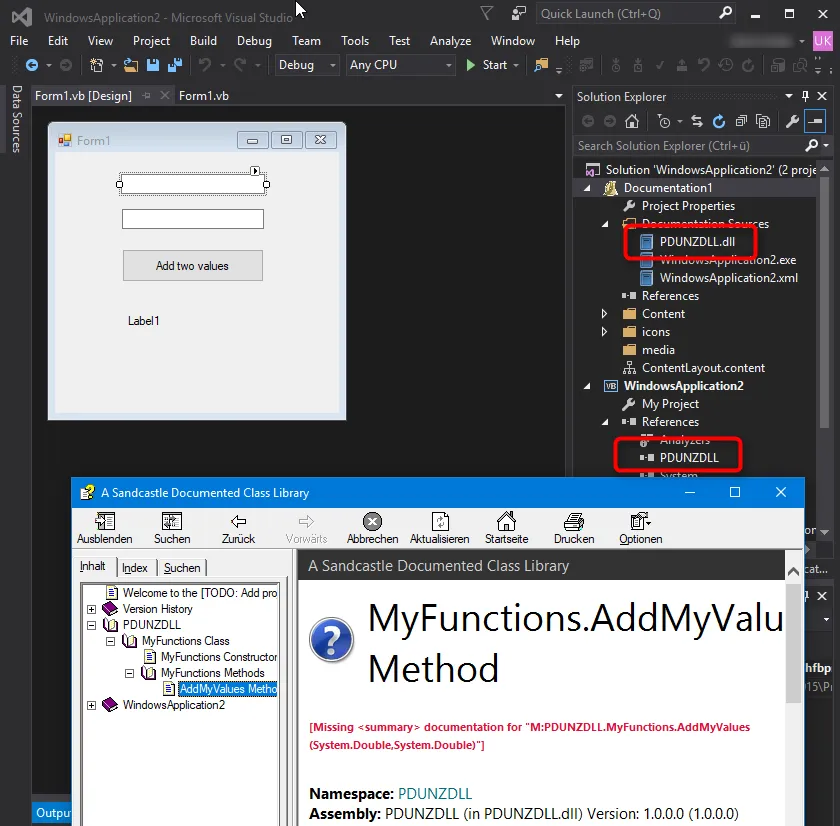Click the Save All toolbar icon

click(175, 65)
